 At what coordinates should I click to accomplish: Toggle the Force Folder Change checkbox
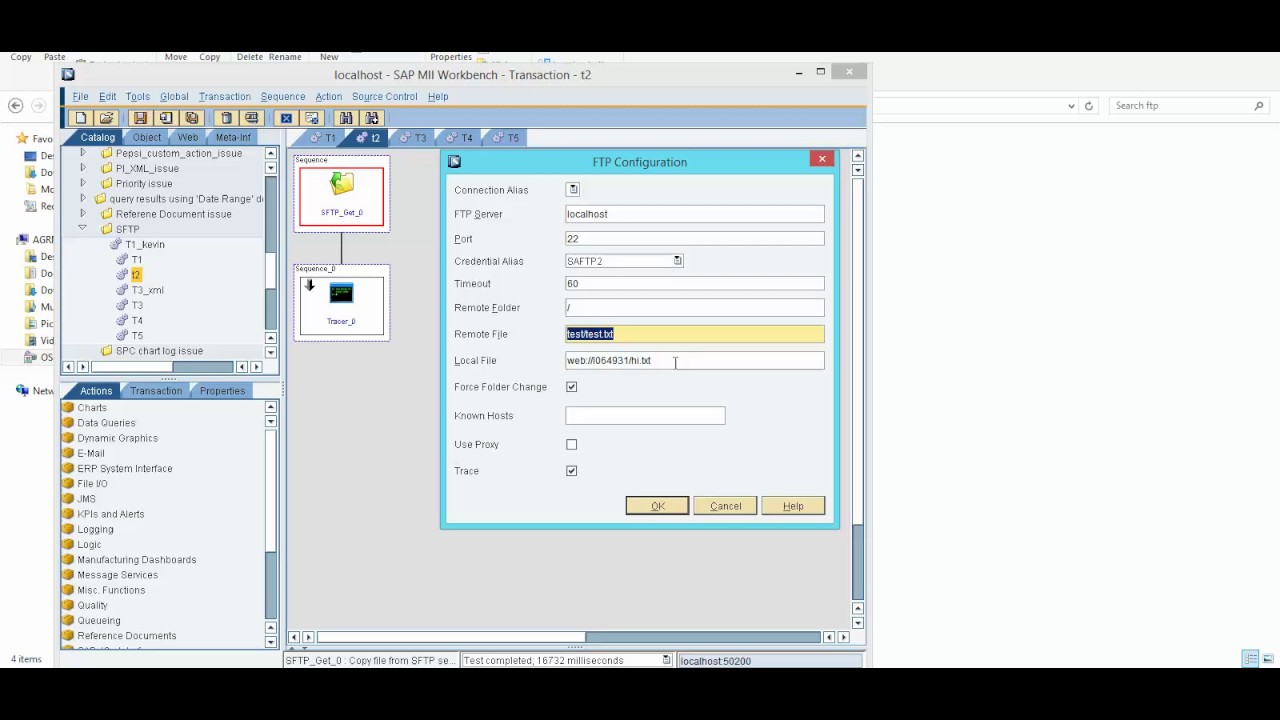coord(572,387)
